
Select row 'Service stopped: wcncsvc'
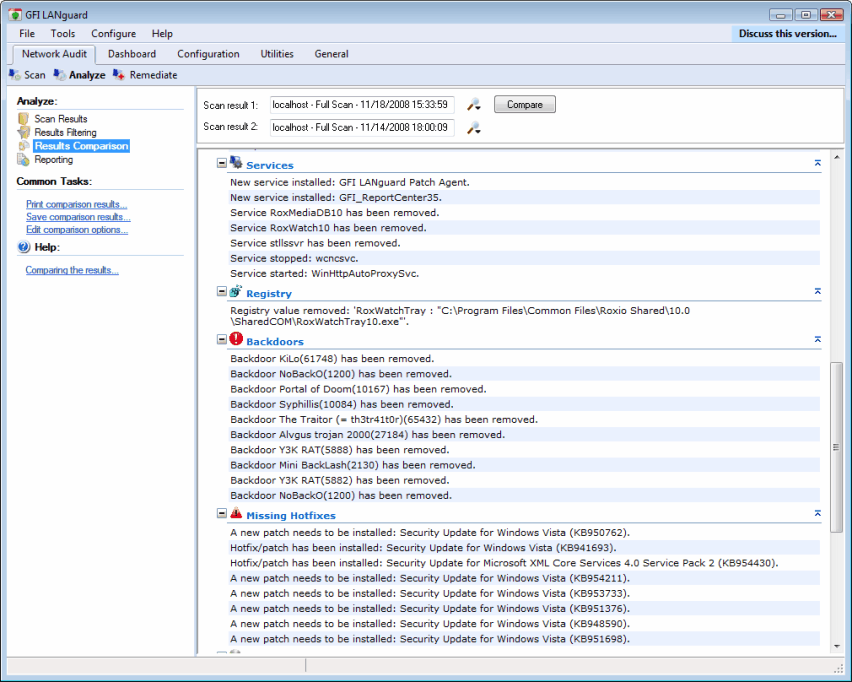(x=524, y=258)
